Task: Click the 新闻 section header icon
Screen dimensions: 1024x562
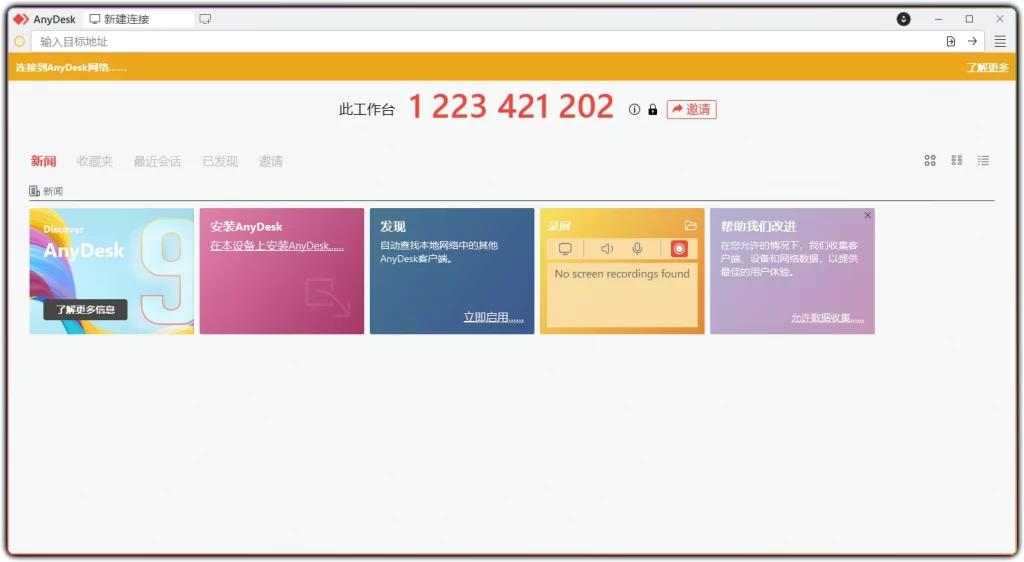Action: pyautogui.click(x=34, y=191)
